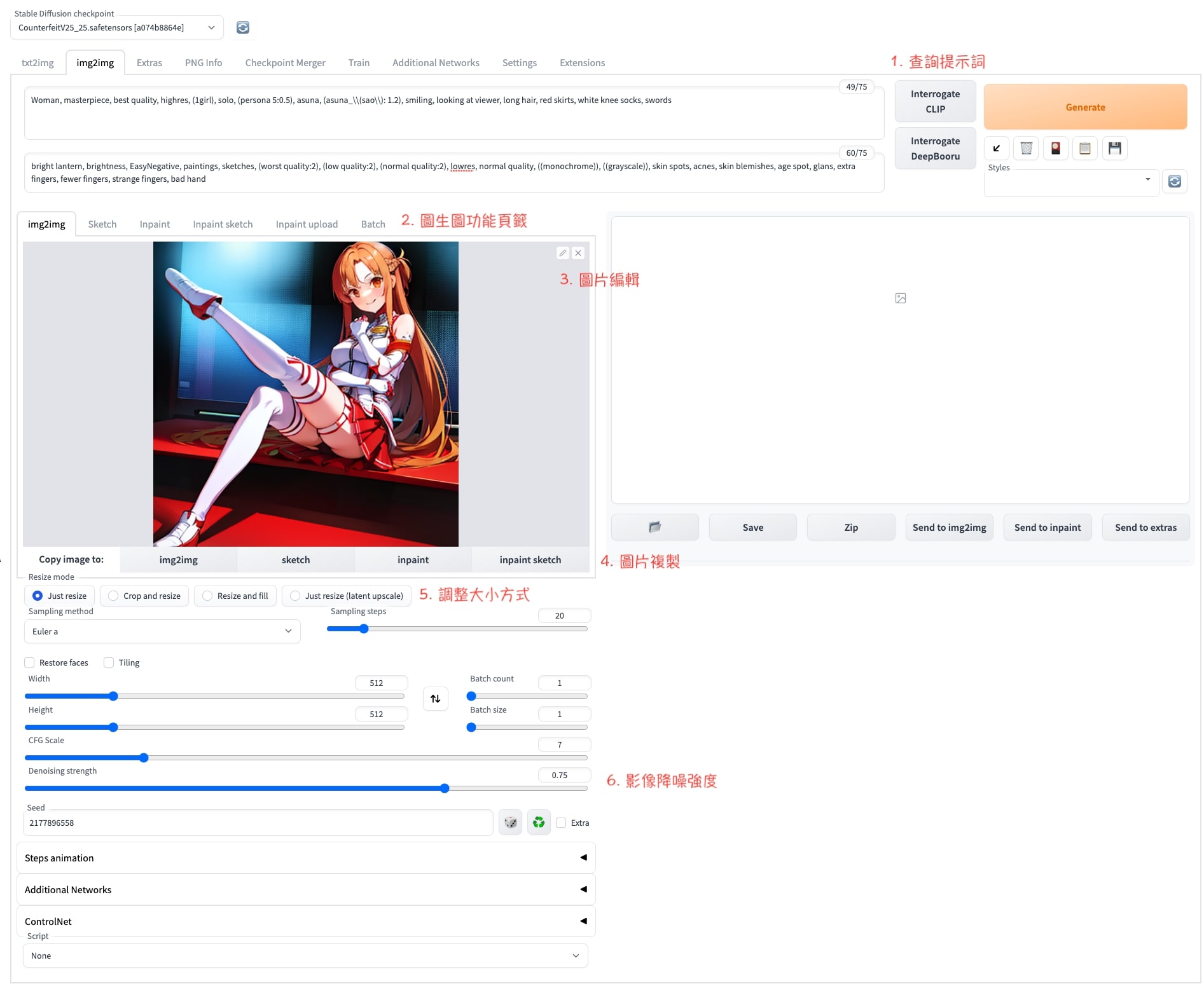Copy image to inpaint sketch
Screen dimensions: 1204x986
[x=530, y=559]
